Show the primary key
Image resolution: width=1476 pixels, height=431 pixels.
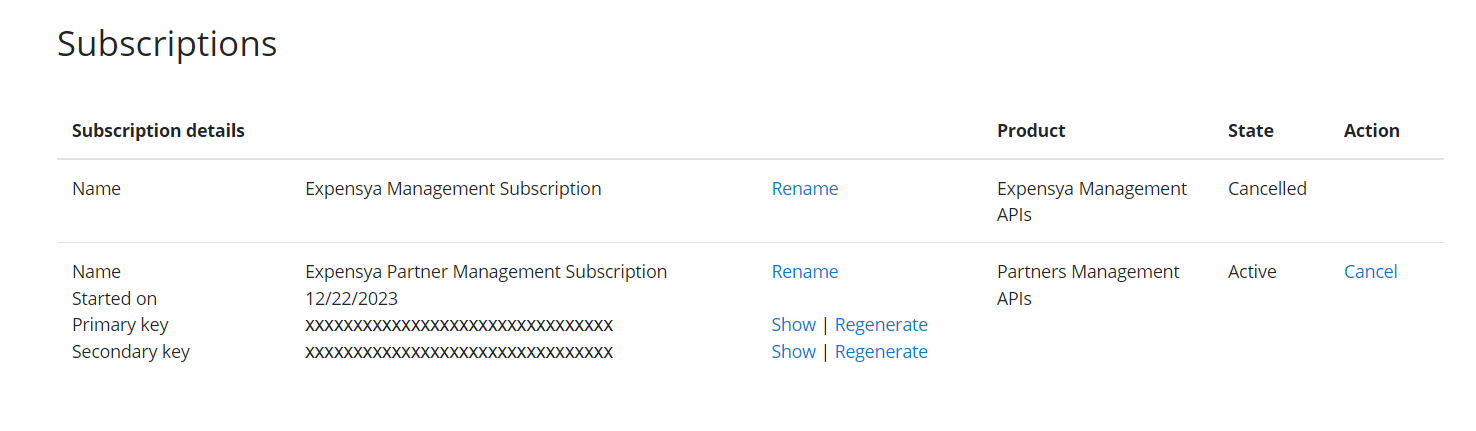793,325
